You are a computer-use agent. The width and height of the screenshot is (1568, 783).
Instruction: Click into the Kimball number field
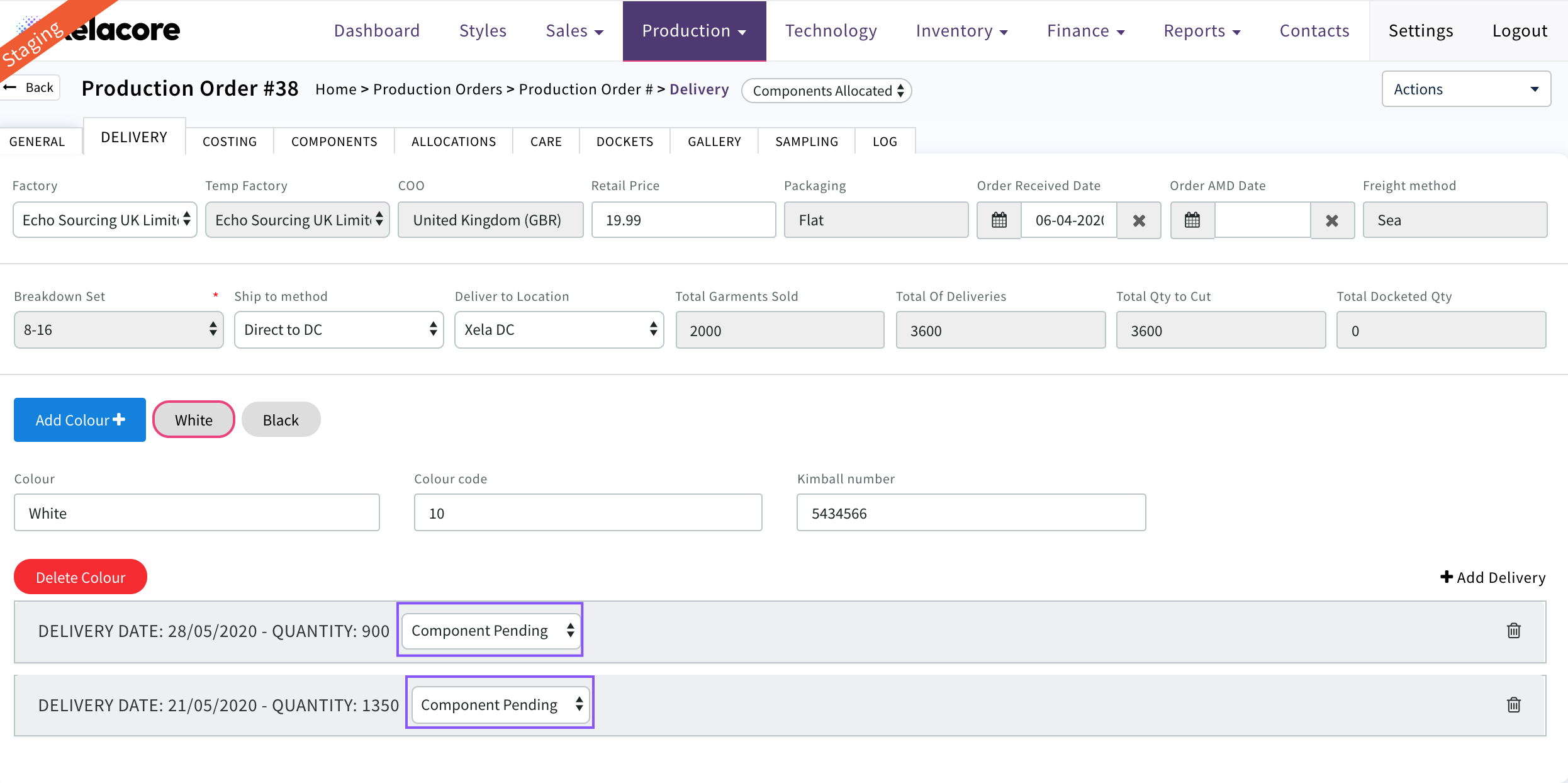(971, 513)
